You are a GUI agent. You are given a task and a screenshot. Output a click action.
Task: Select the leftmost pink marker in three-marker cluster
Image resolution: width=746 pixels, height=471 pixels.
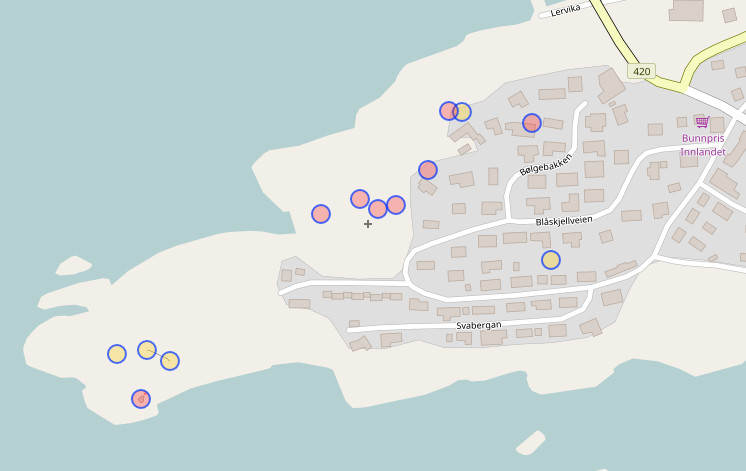pyautogui.click(x=360, y=199)
